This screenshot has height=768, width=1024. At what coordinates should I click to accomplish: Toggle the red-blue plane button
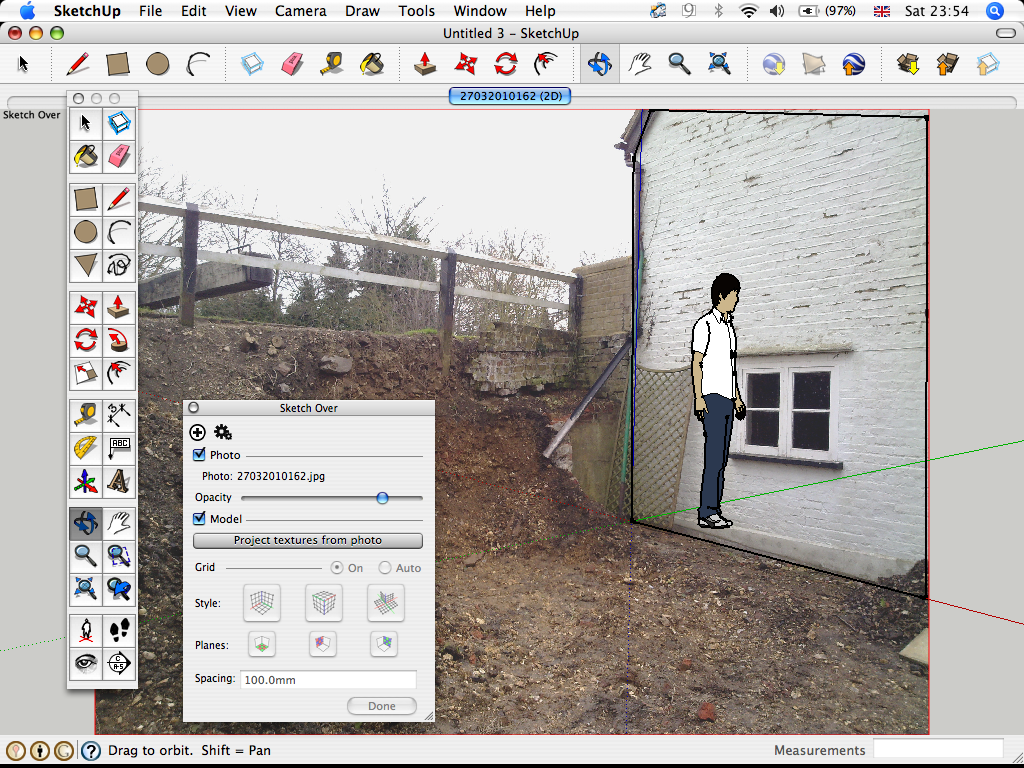click(x=323, y=645)
